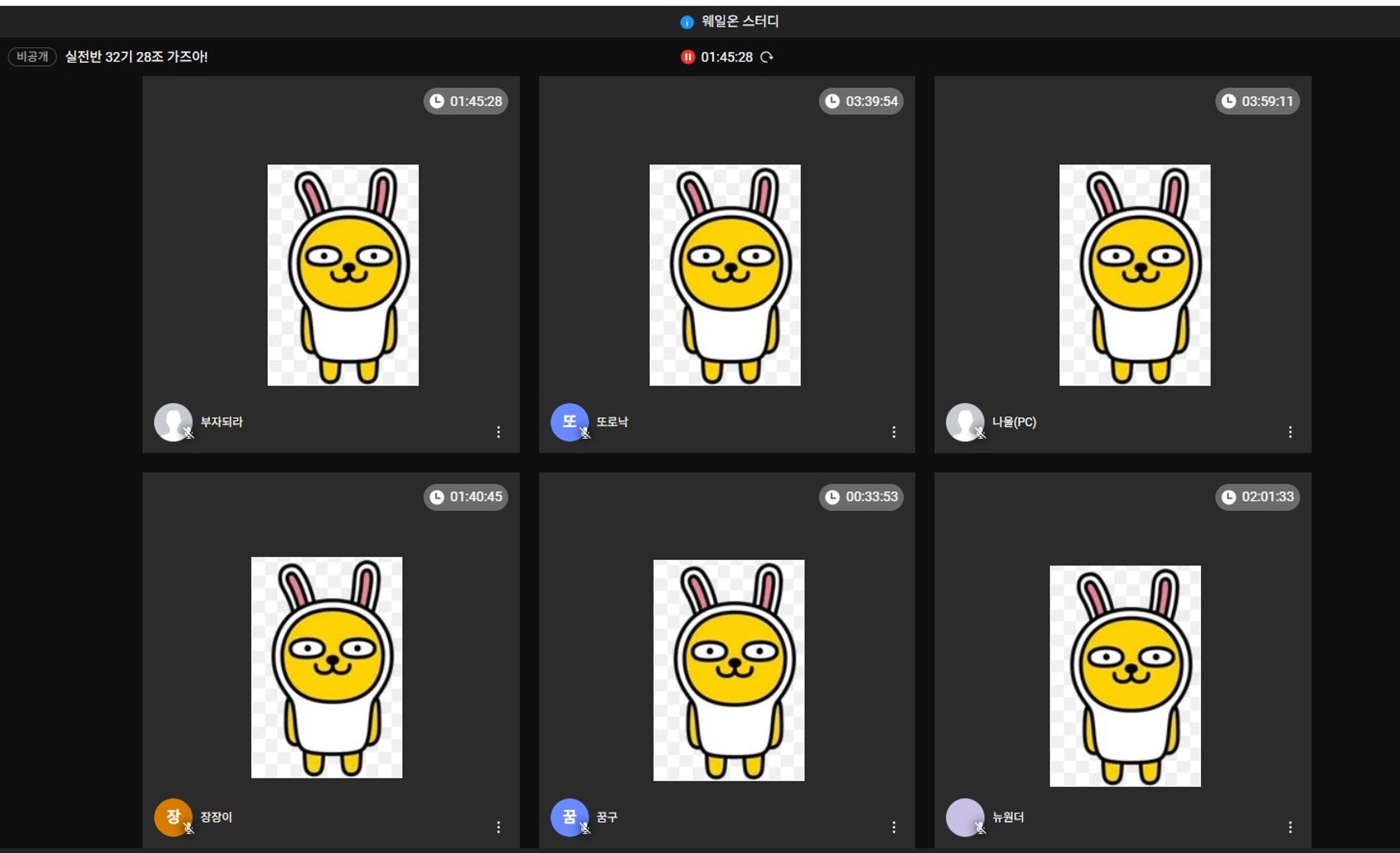
Task: Click the participant name 장장이
Action: pos(216,817)
